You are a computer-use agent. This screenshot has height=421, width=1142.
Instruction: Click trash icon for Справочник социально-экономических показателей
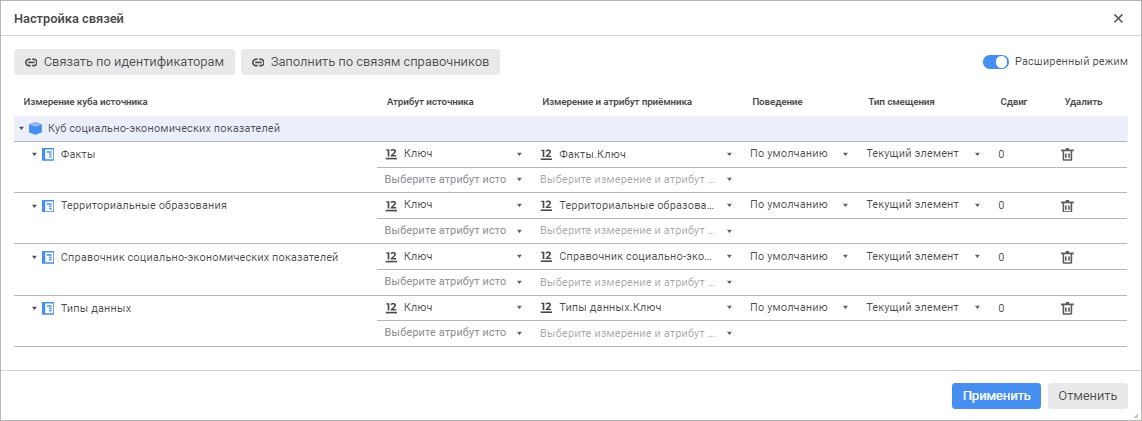[x=1067, y=257]
